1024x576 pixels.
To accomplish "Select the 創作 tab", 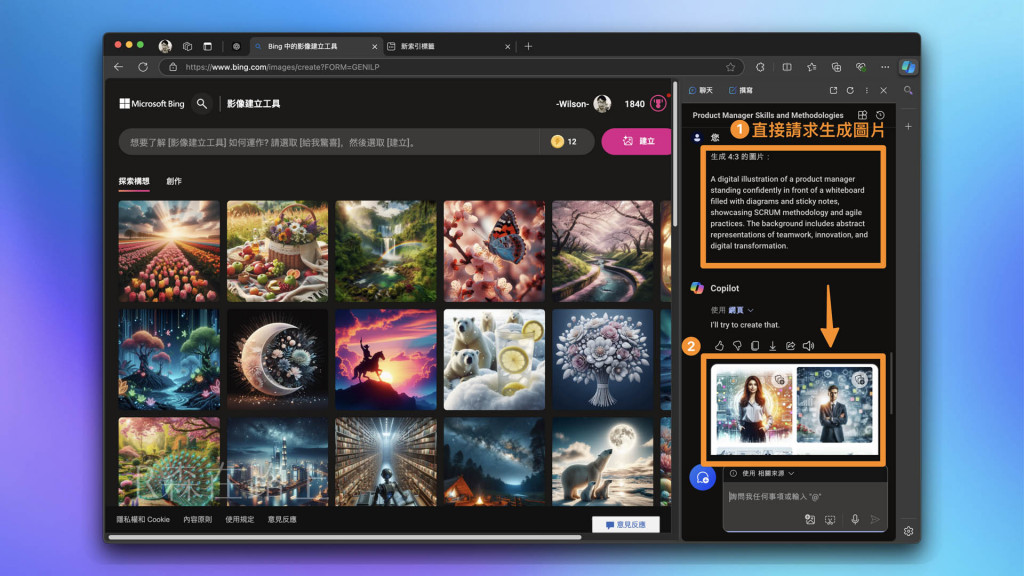I will pyautogui.click(x=174, y=181).
